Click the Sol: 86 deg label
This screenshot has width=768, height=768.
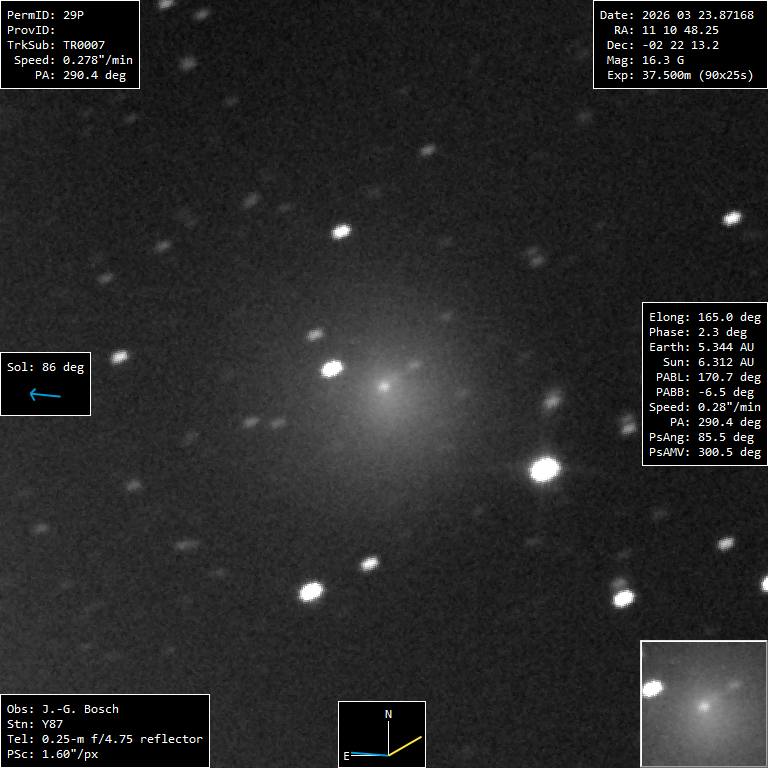coord(46,367)
